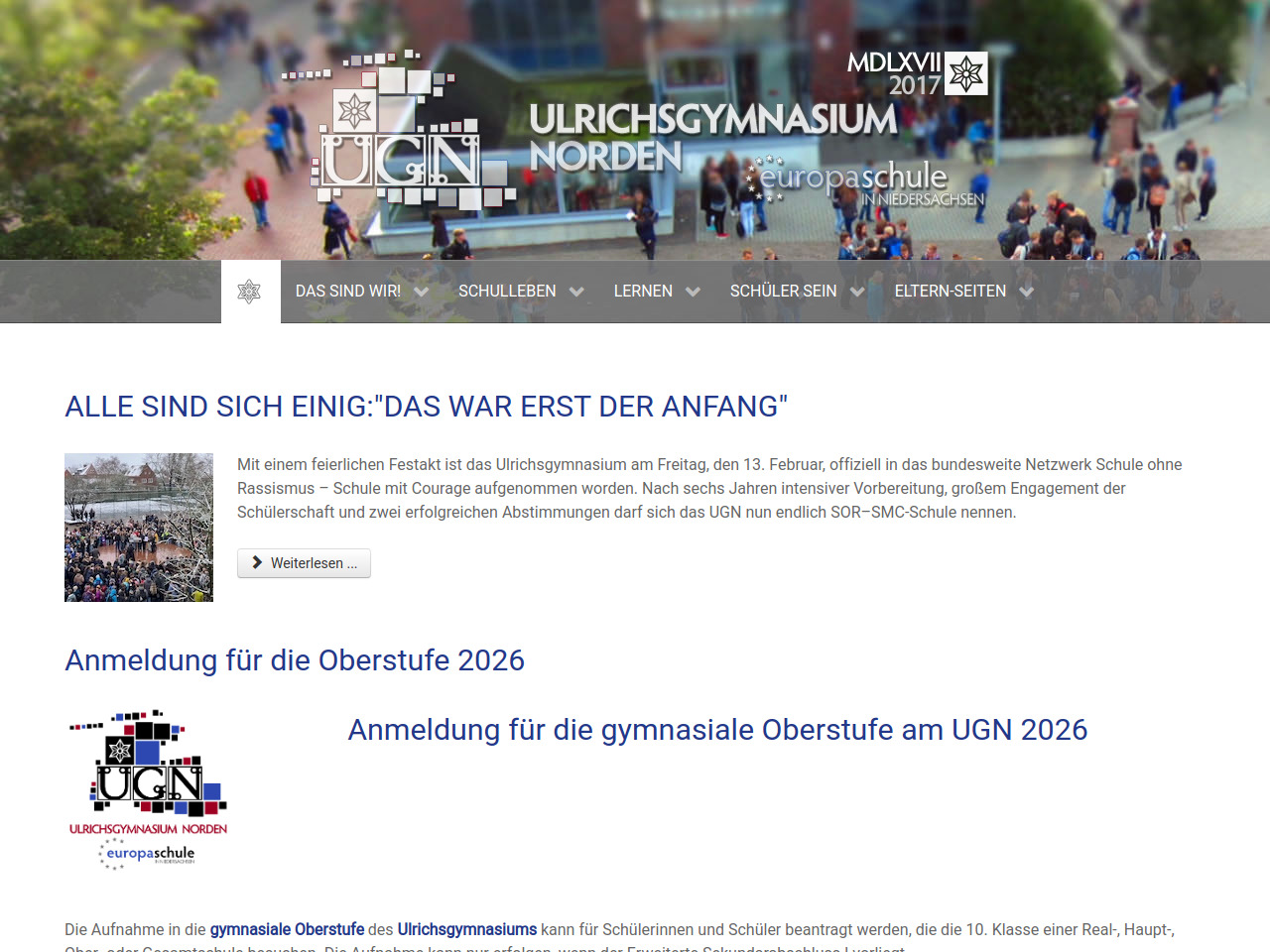Expand the DAS SIND WIR! dropdown chevron
The height and width of the screenshot is (952, 1270).
[421, 292]
